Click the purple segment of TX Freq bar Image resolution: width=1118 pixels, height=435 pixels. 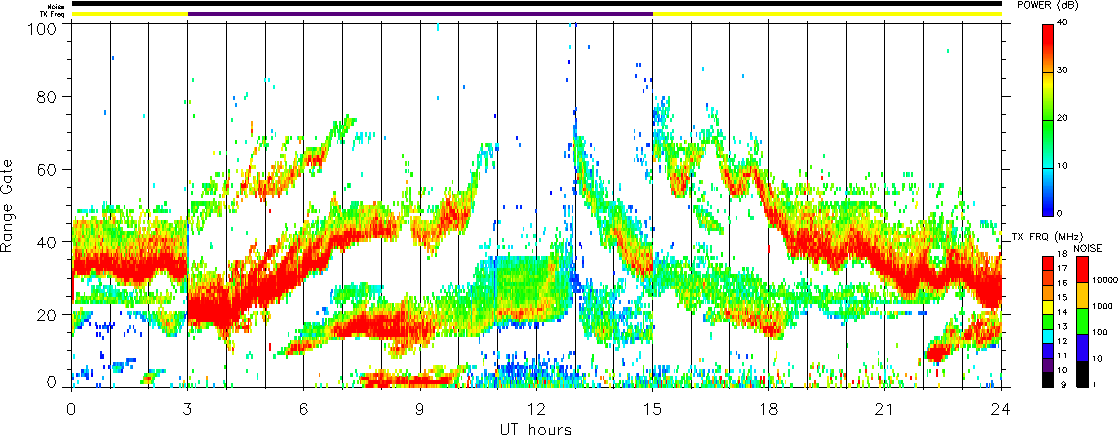pos(420,14)
